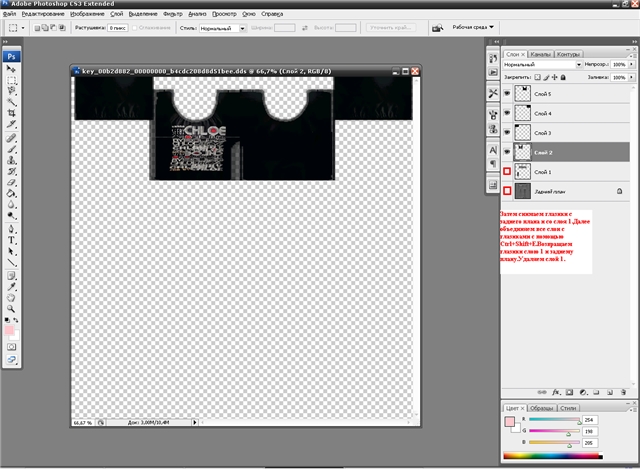
Task: Toggle Quick Mask mode
Action: coord(11,347)
